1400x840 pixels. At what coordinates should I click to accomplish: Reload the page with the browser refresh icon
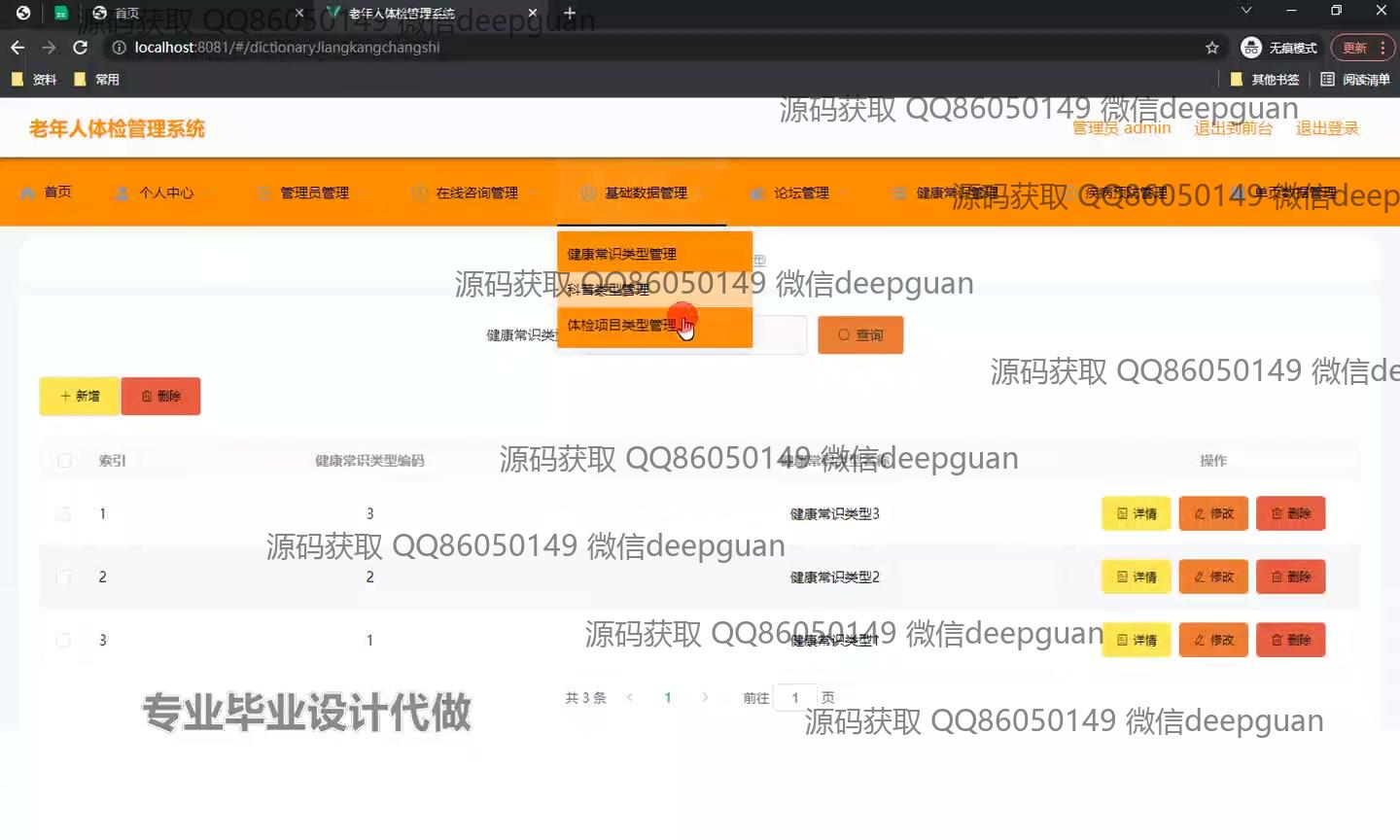coord(81,48)
